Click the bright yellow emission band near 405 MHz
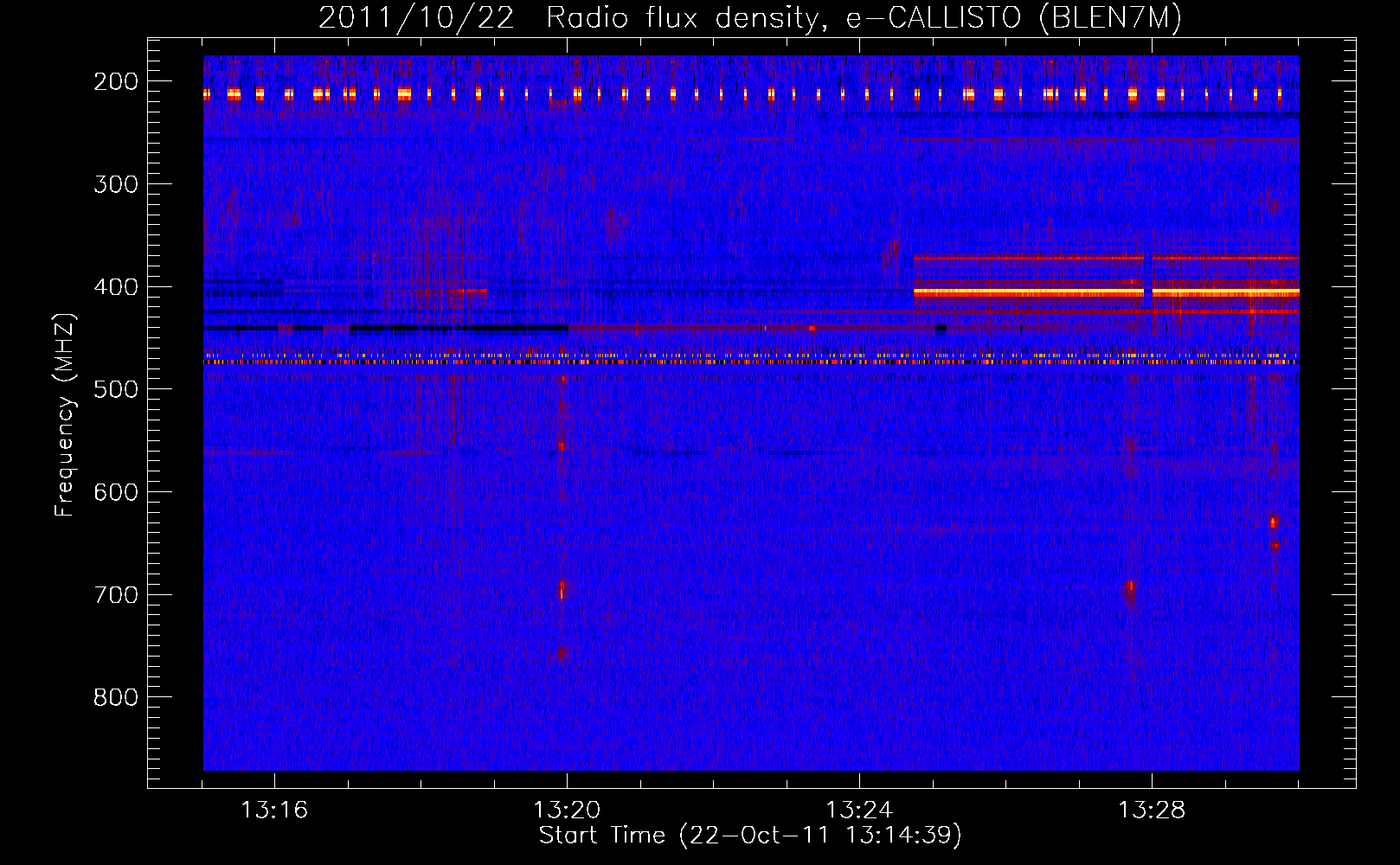Viewport: 1400px width, 865px height. coord(1106,293)
